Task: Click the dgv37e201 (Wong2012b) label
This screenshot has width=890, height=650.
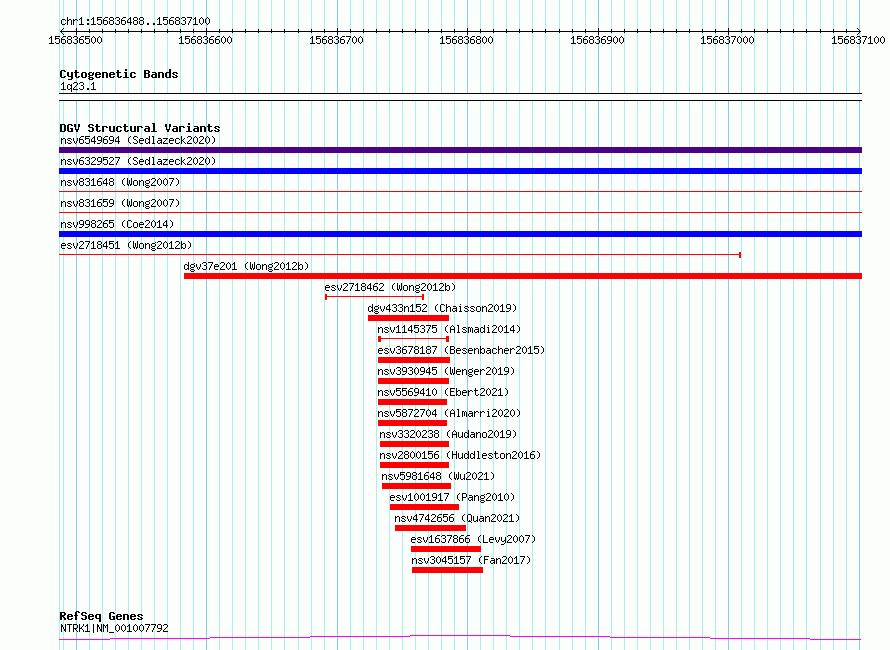Action: (x=246, y=266)
